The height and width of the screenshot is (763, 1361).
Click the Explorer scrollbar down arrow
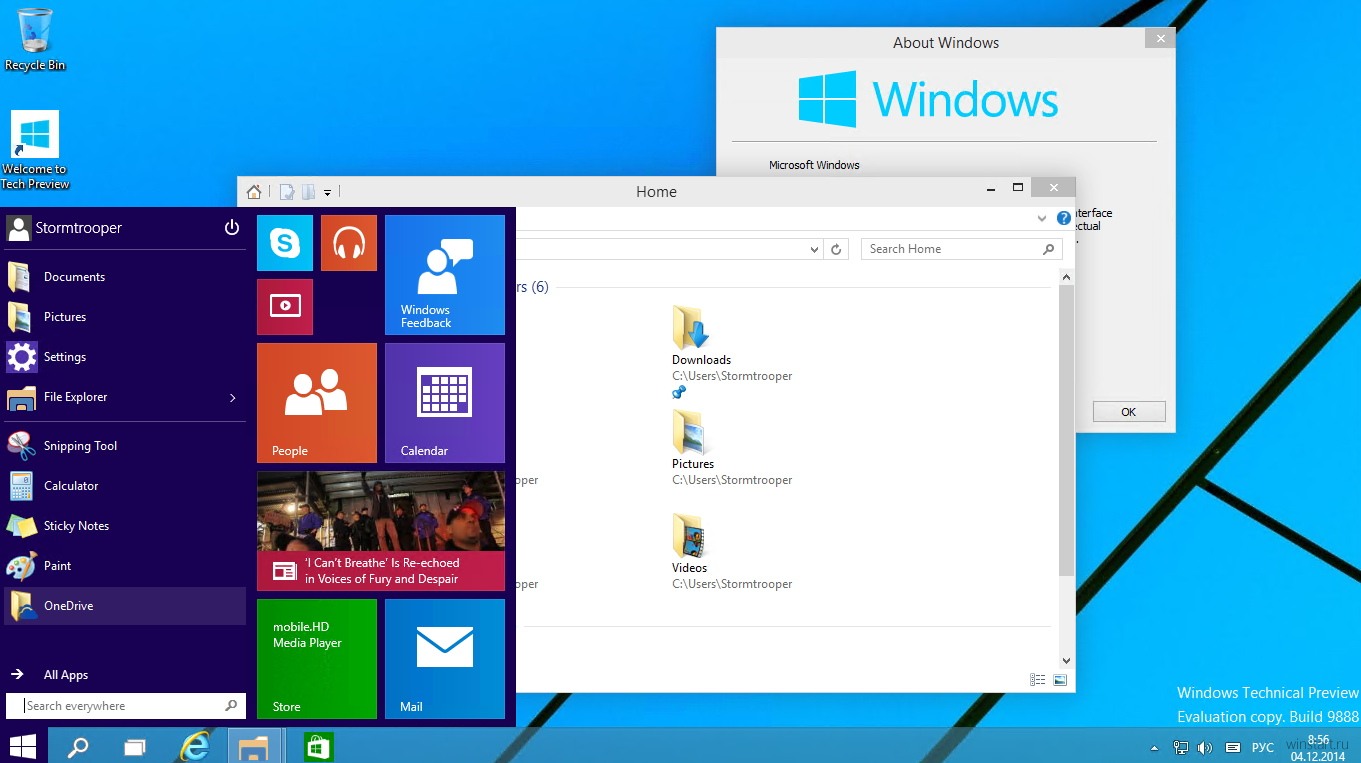[x=1066, y=660]
